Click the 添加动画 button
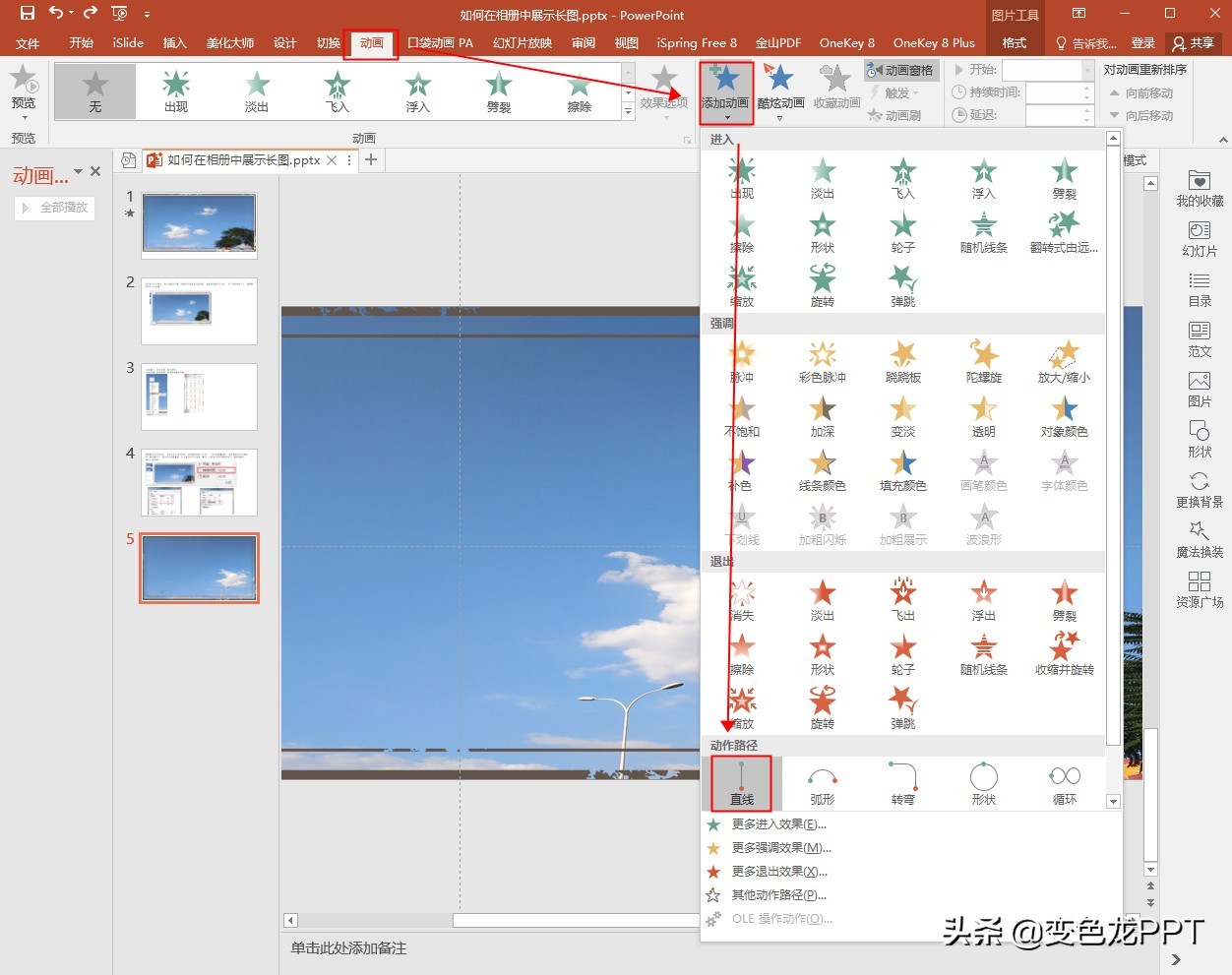Image resolution: width=1232 pixels, height=975 pixels. 726,92
